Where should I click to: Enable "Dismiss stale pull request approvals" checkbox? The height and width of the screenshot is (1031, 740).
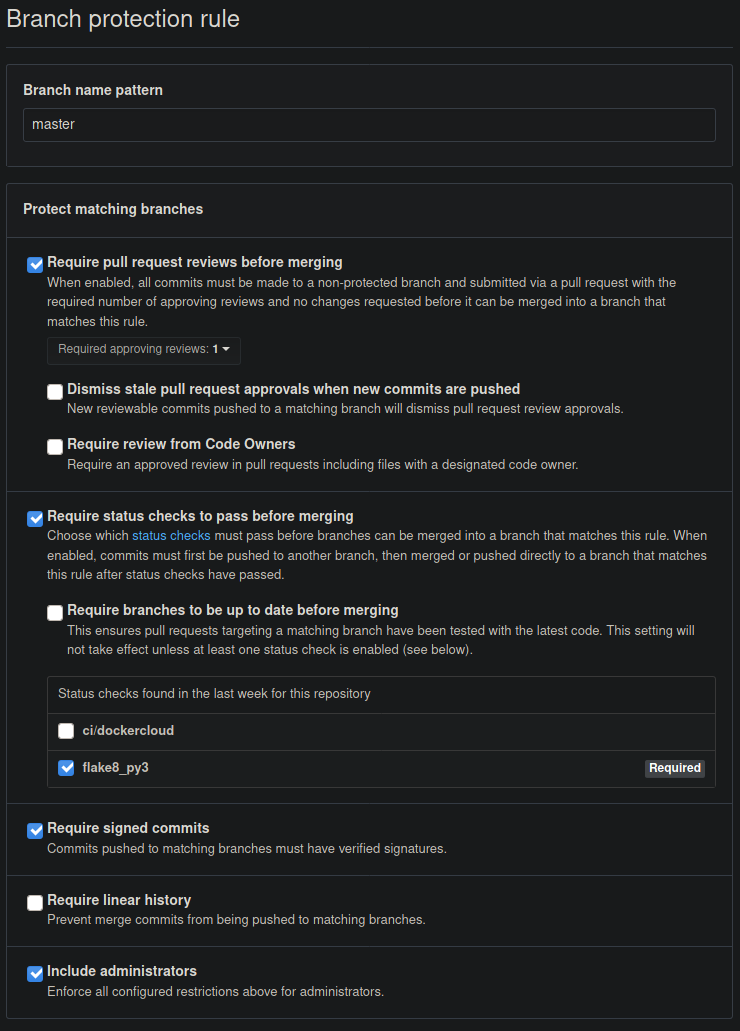55,391
